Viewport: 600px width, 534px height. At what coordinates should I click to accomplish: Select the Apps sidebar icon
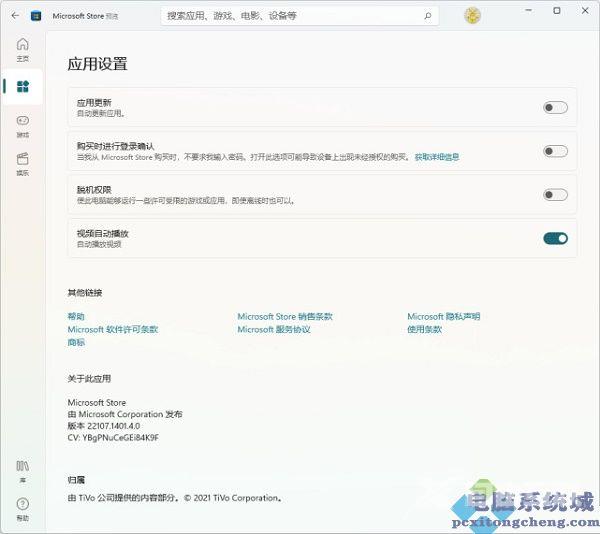pos(23,86)
